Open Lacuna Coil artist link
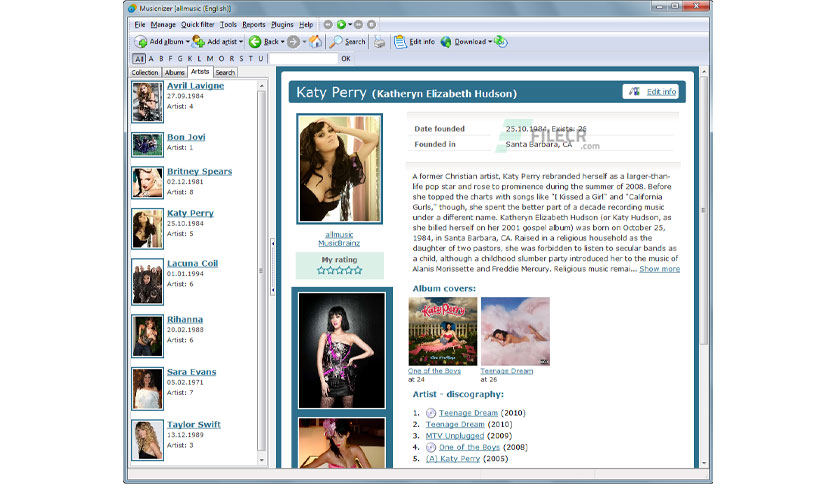Viewport: 836px width, 484px height. [192, 263]
